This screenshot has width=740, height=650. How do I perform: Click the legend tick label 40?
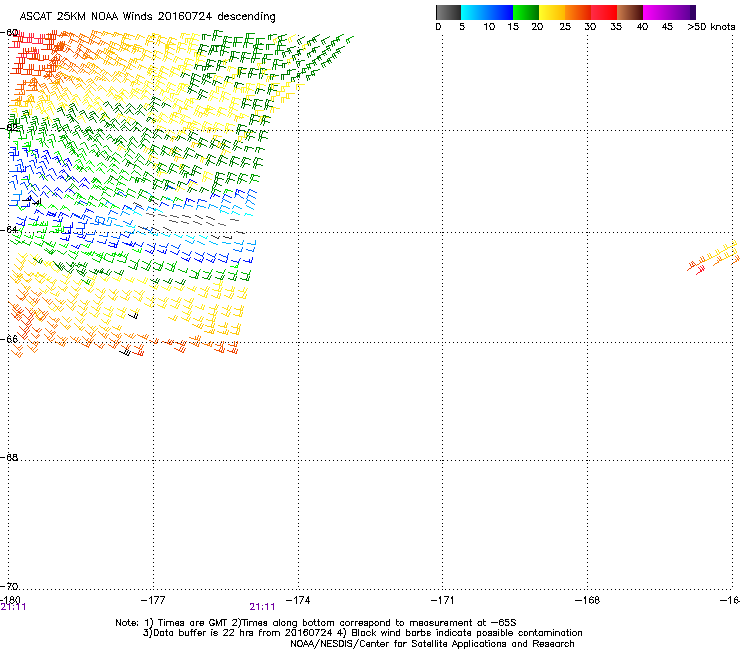point(642,27)
